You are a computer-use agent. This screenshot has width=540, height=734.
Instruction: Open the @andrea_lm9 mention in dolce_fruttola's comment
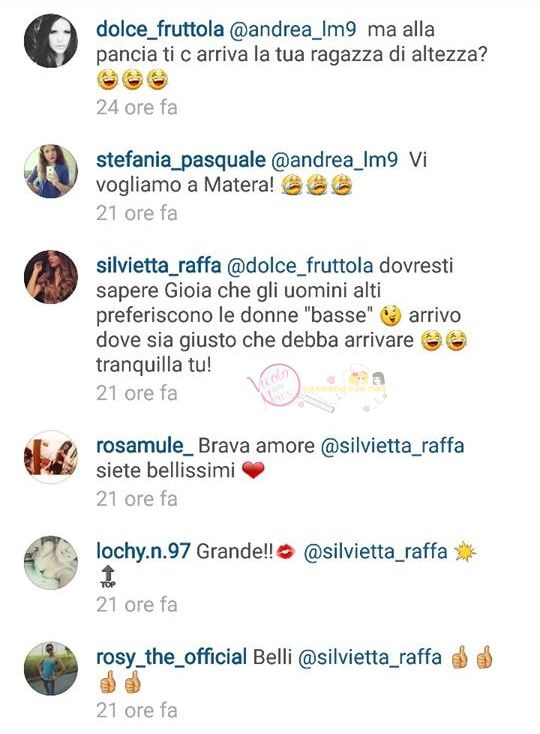tap(293, 29)
